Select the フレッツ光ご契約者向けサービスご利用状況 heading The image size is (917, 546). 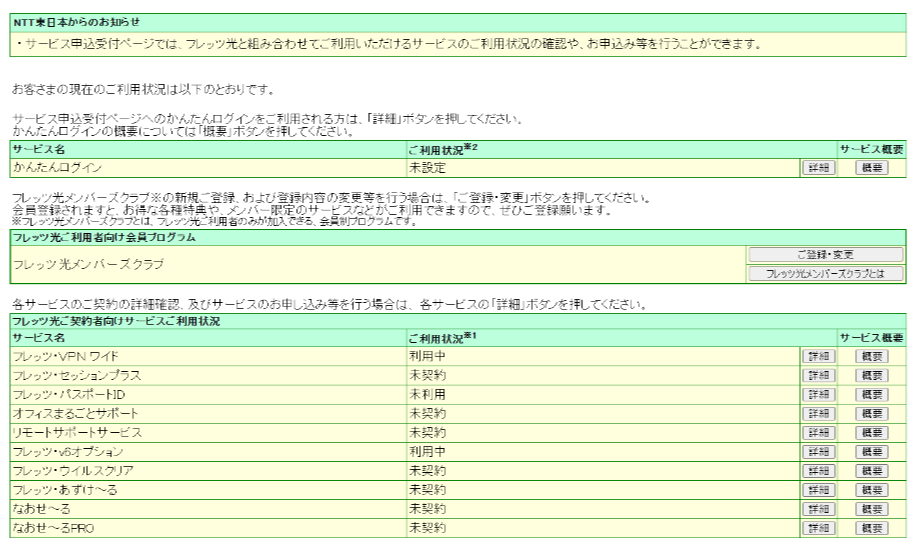116,322
